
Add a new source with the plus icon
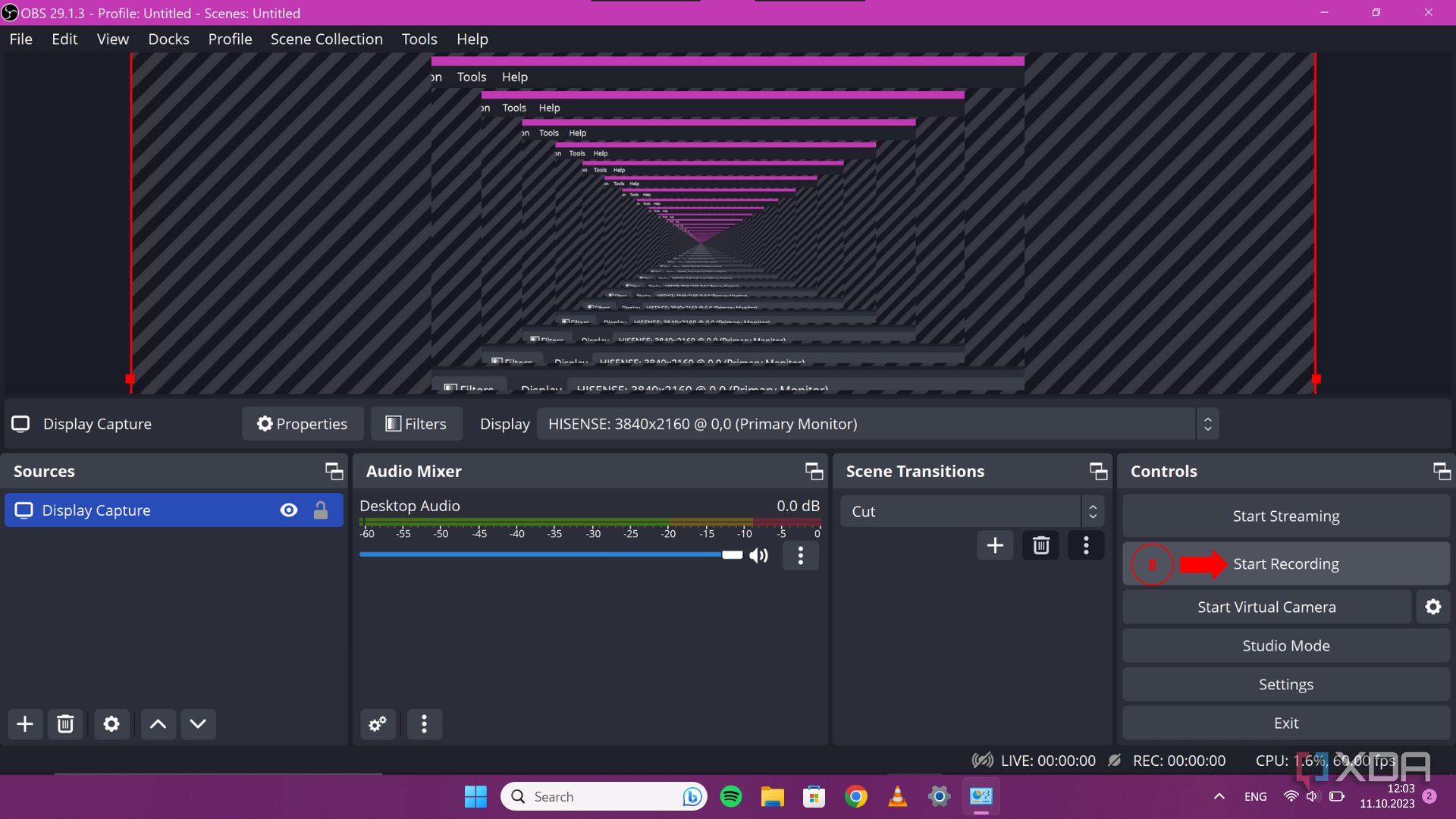[25, 724]
